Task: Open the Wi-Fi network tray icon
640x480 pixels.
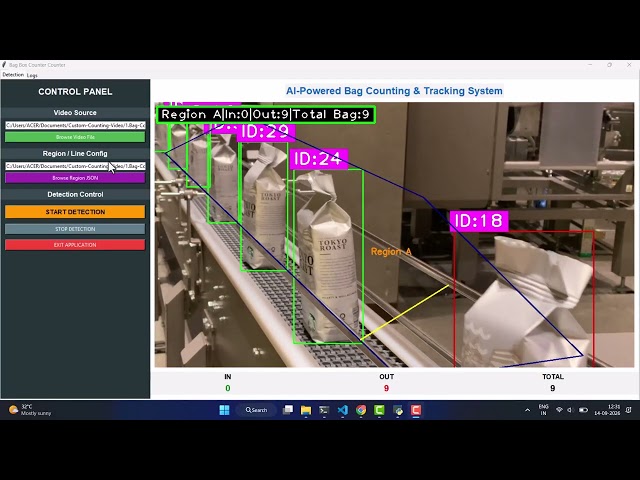Action: click(560, 410)
